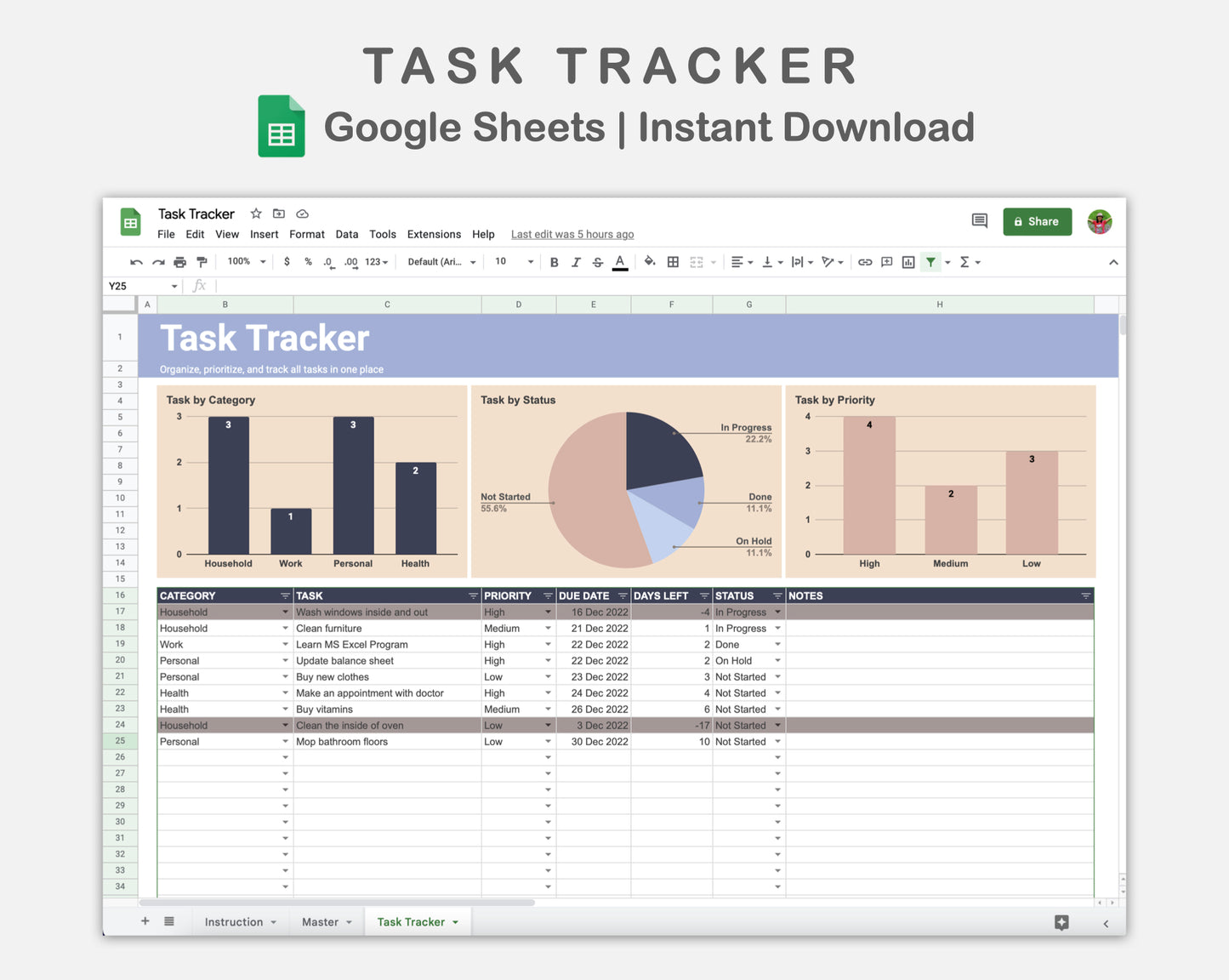
Task: Open the text color picker
Action: pyautogui.click(x=620, y=262)
